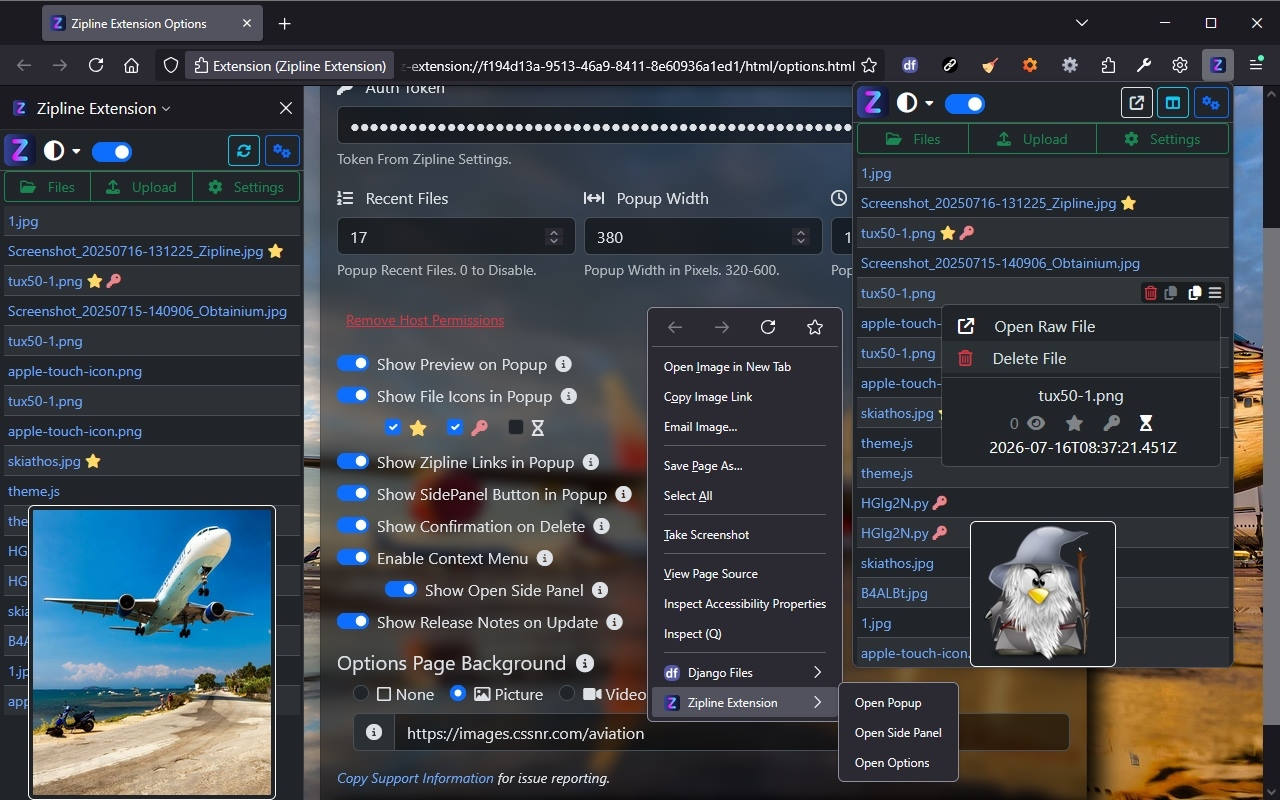Viewport: 1280px width, 800px height.
Task: Click info icon next to Enable Context Menu
Action: 545,558
